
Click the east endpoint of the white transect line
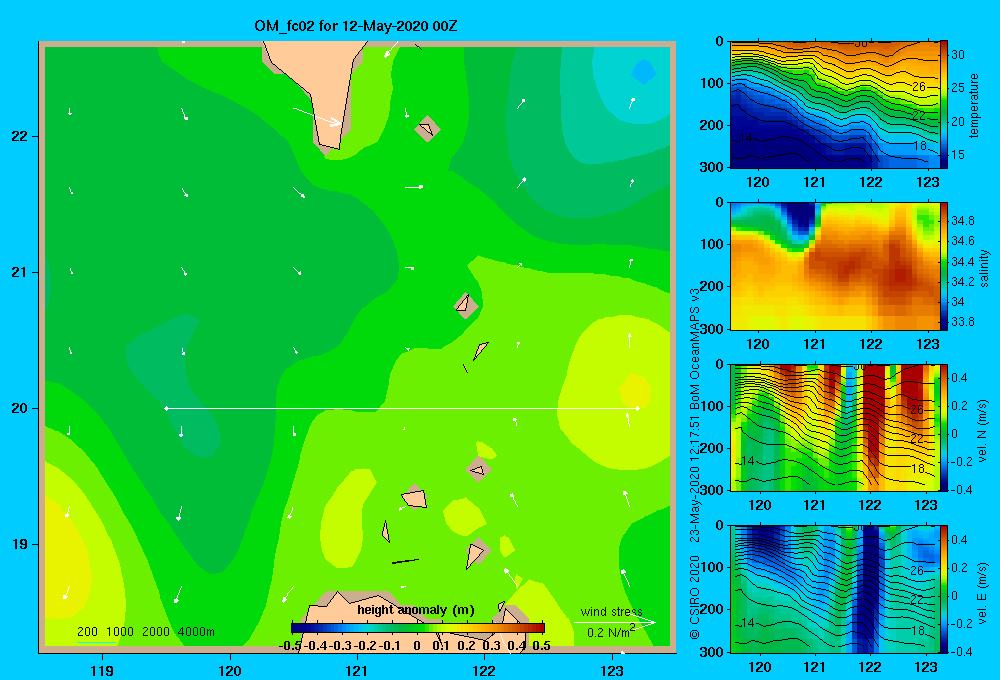pyautogui.click(x=637, y=408)
